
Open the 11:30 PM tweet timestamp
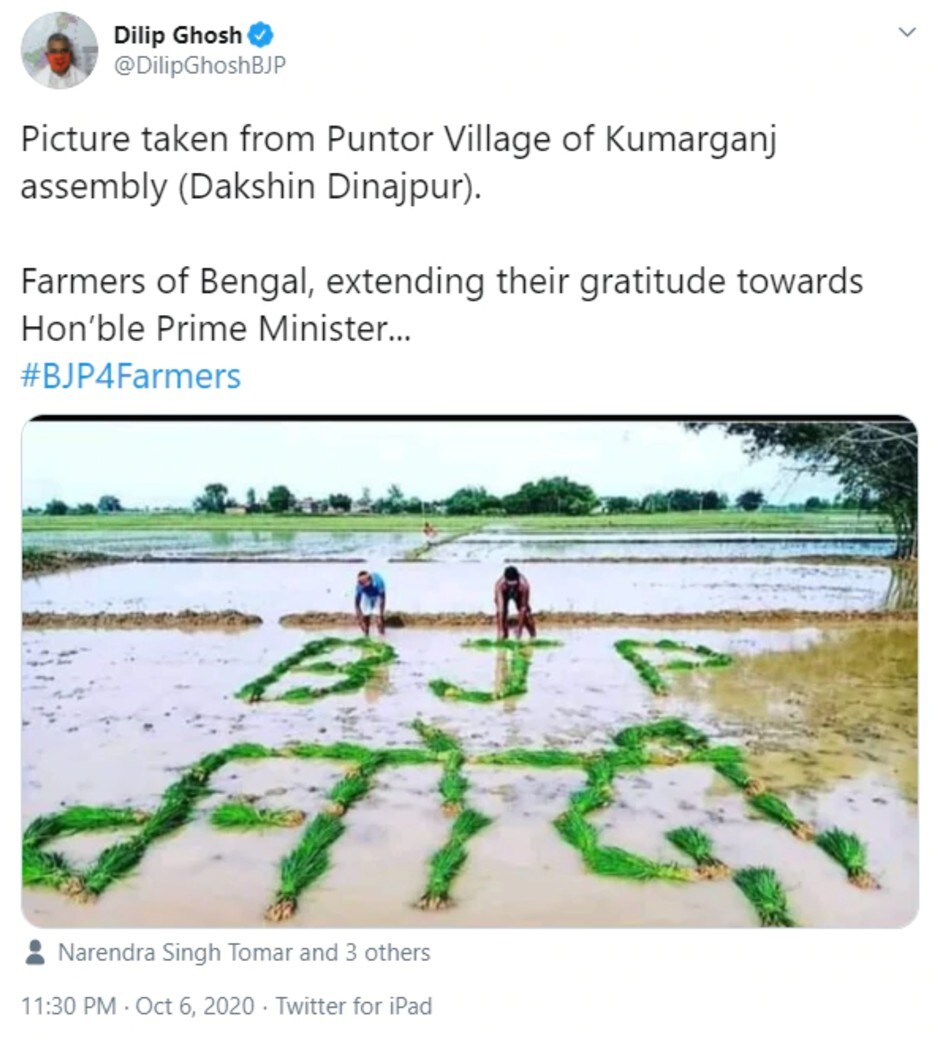tap(69, 1006)
